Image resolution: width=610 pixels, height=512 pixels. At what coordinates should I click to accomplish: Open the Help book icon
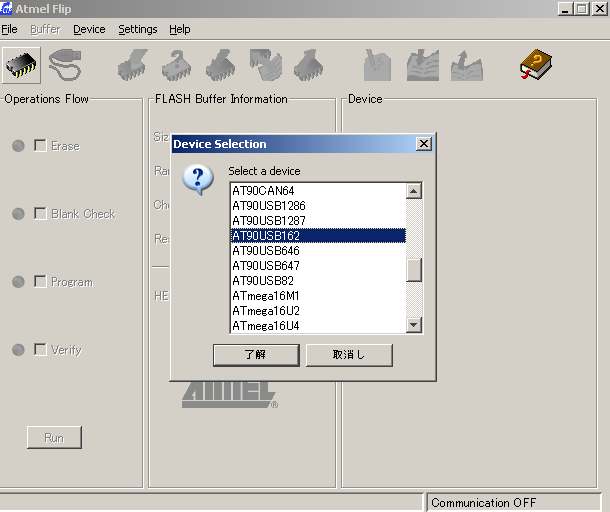536,64
